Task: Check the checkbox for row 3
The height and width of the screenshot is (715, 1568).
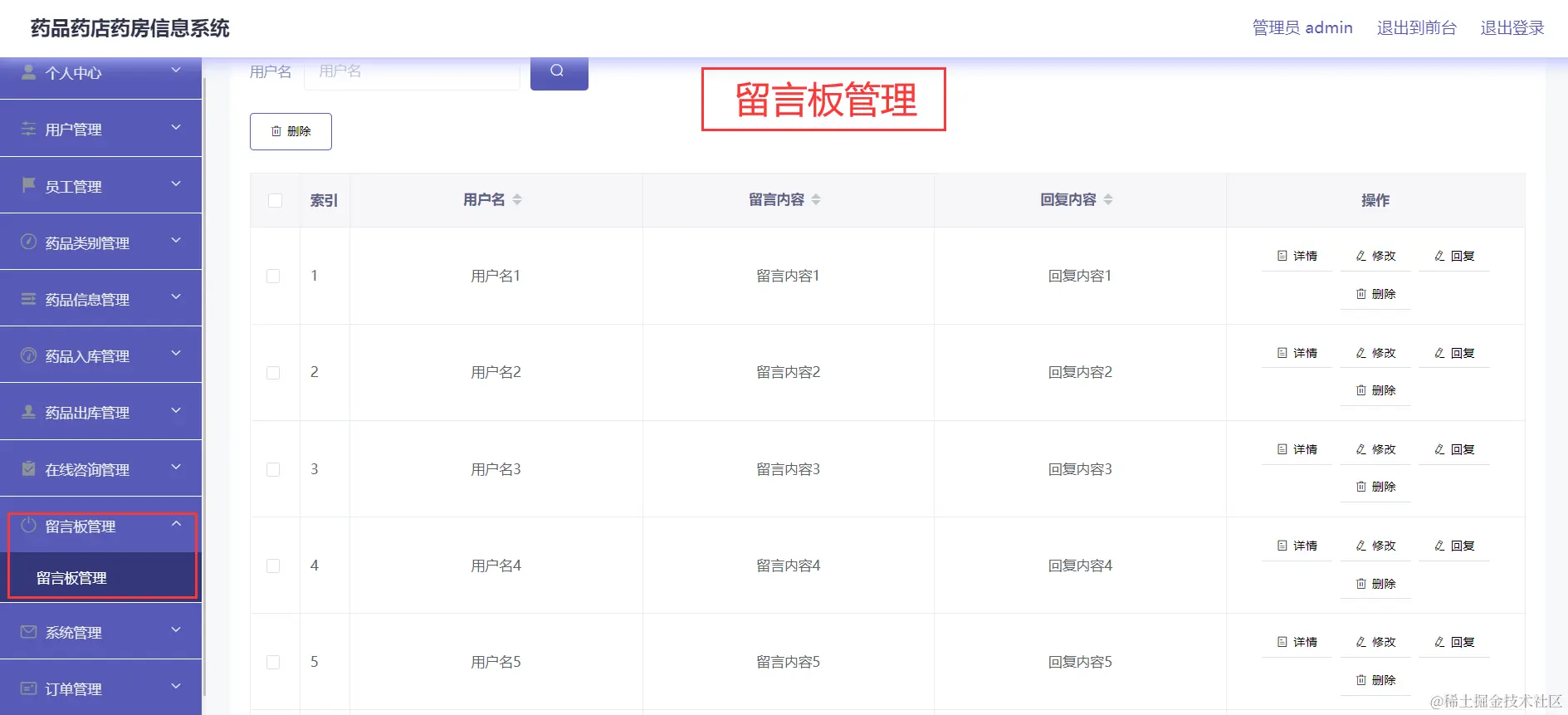Action: click(x=273, y=469)
